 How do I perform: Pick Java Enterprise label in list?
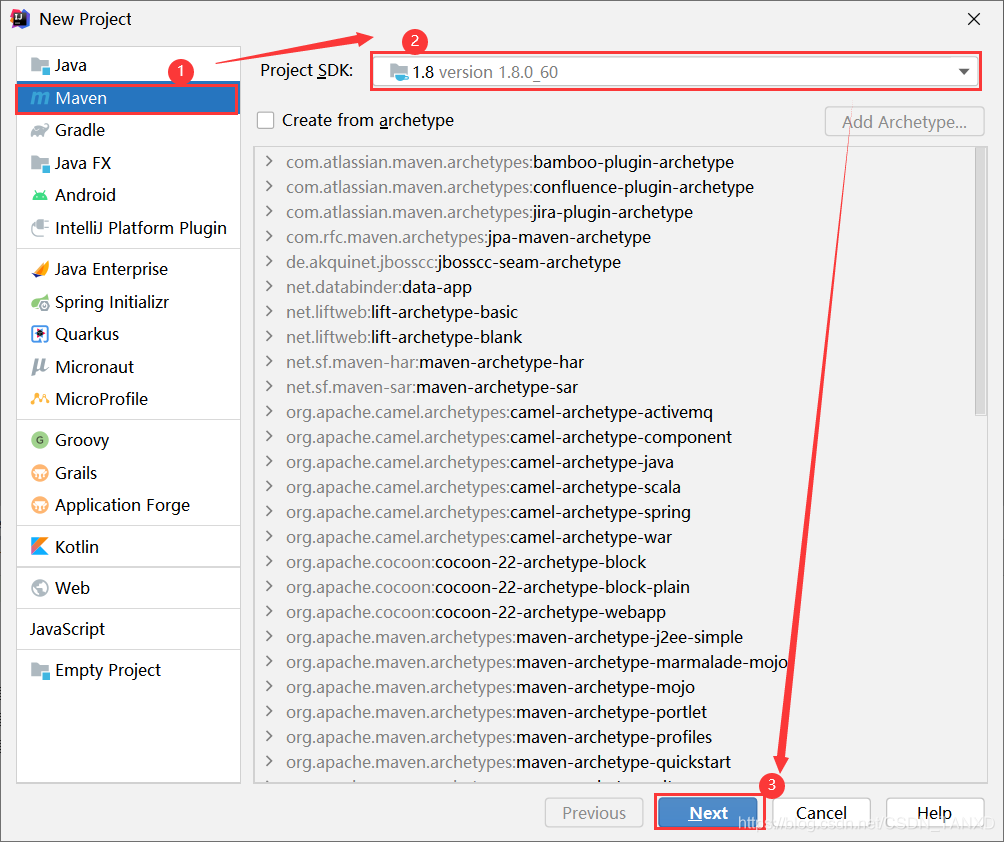pos(111,269)
